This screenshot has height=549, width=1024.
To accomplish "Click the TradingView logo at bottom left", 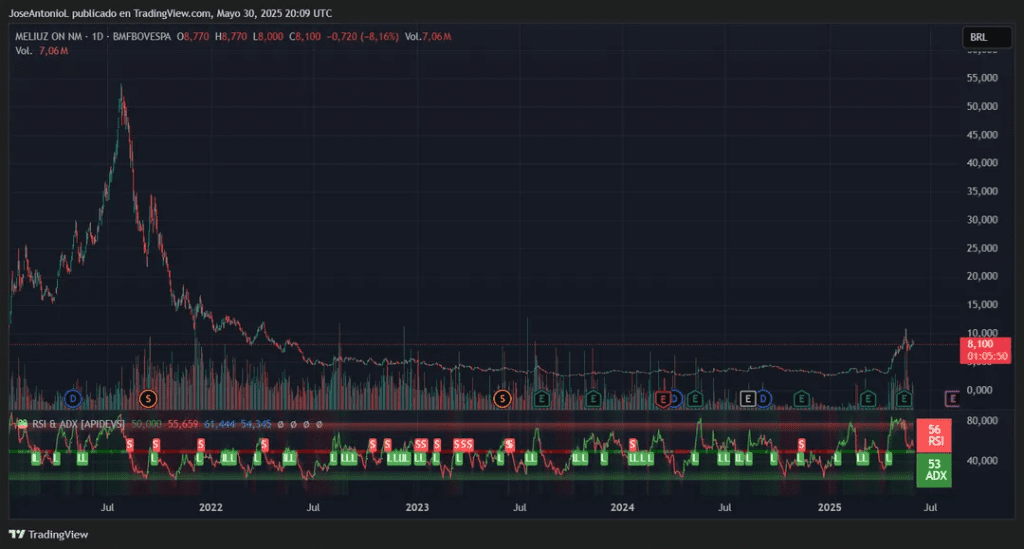I will point(49,534).
